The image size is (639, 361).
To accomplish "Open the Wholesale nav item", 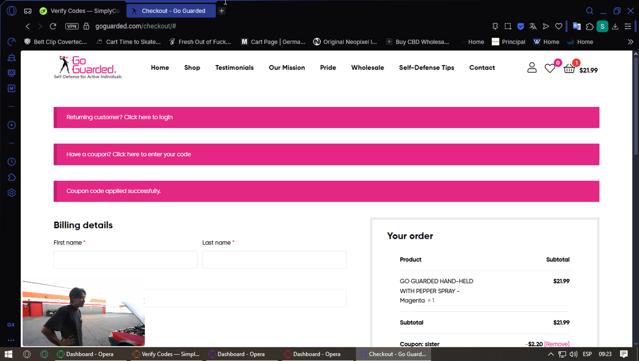I will coord(368,68).
